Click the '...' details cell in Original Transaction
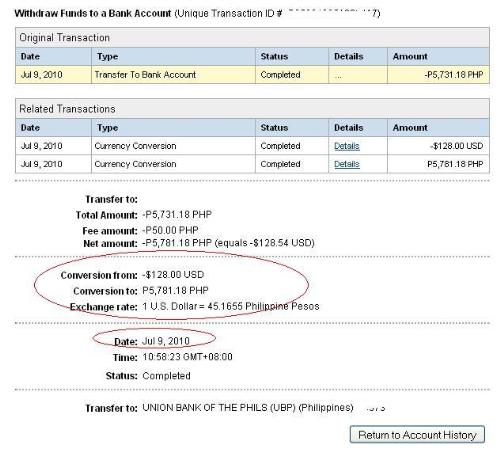 tap(358, 75)
